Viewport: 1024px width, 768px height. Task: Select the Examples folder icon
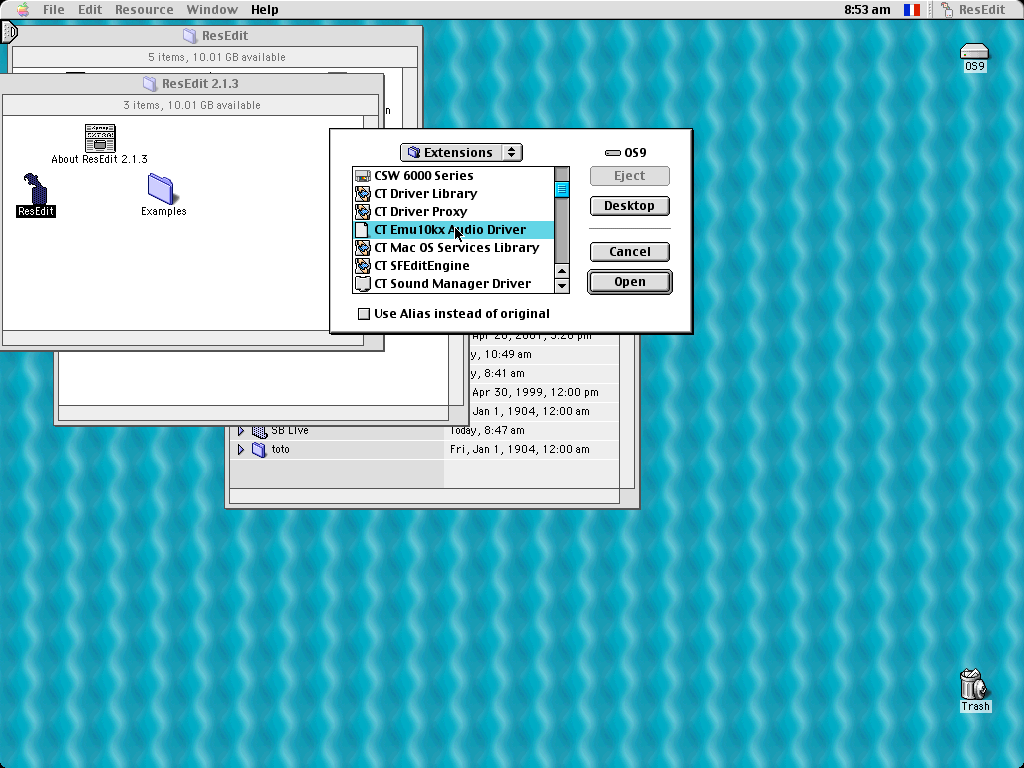coord(161,189)
